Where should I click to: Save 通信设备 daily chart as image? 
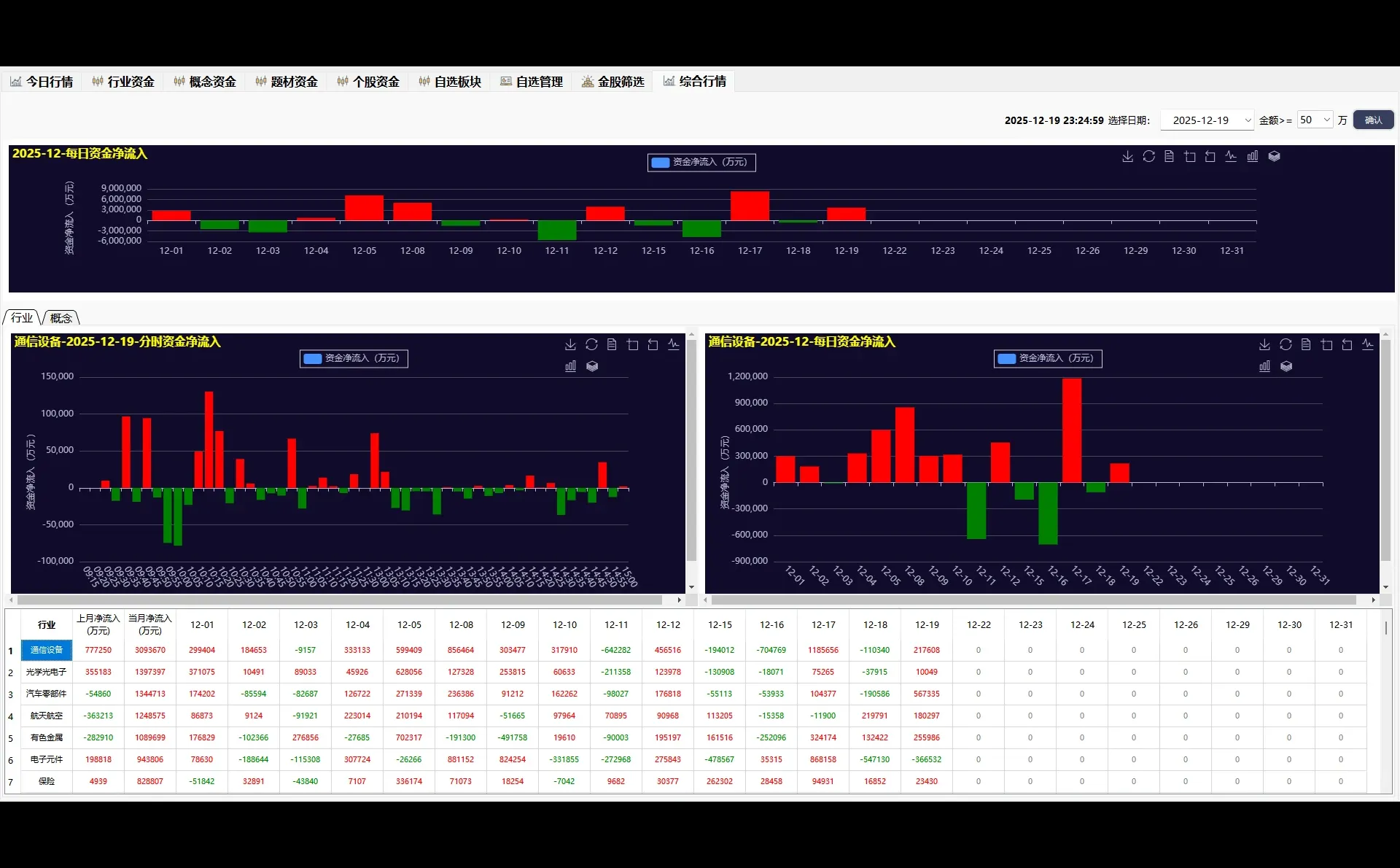click(x=1264, y=345)
